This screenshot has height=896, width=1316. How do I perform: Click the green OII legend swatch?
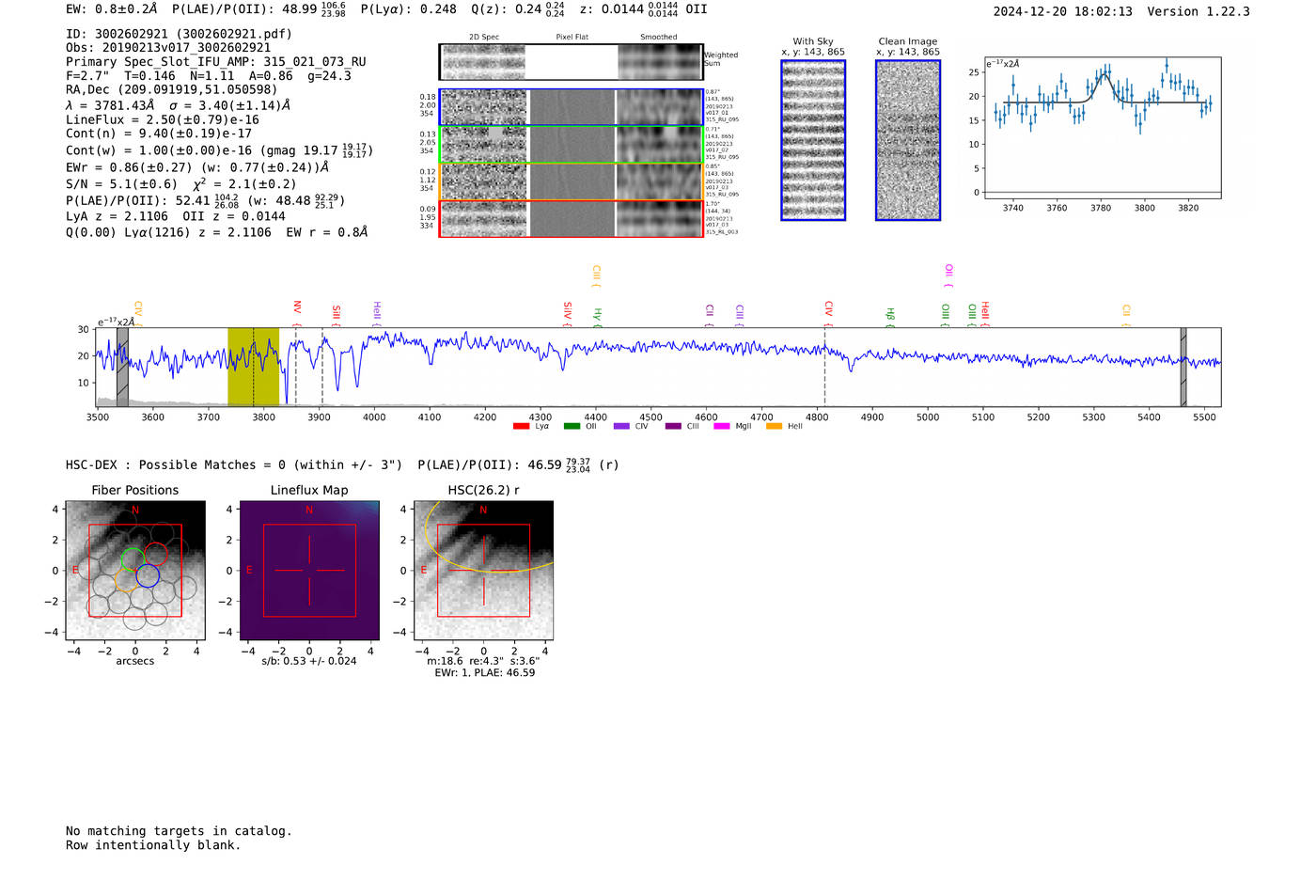point(572,427)
